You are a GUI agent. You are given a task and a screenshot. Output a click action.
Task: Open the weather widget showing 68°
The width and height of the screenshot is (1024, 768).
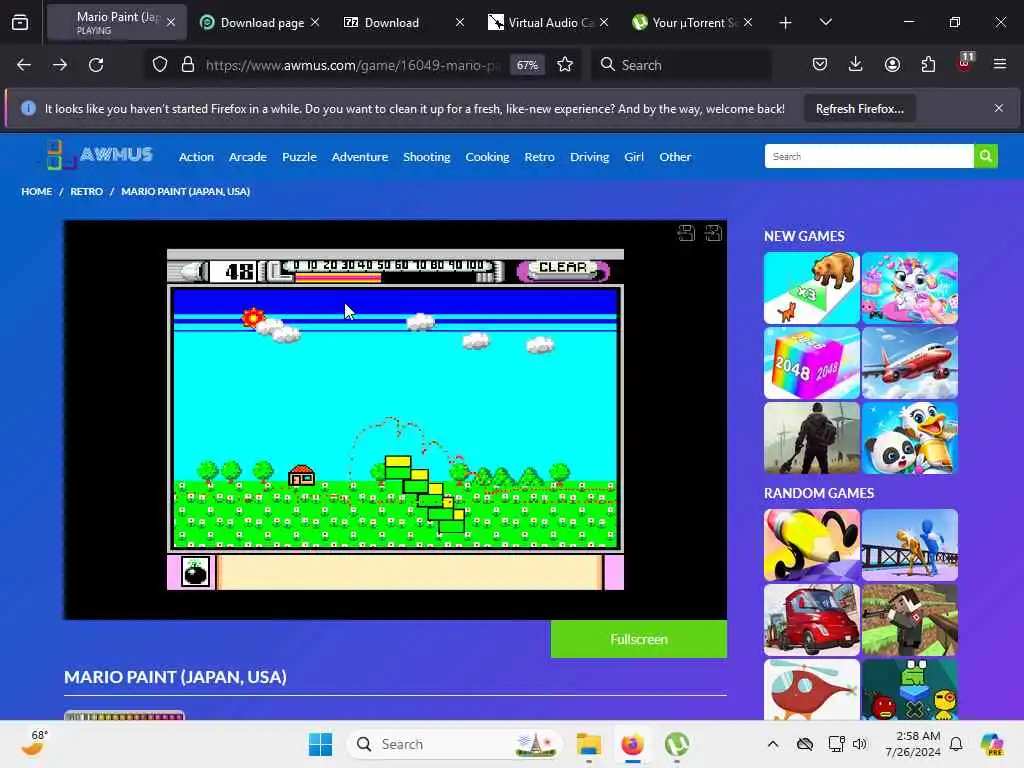(x=36, y=743)
